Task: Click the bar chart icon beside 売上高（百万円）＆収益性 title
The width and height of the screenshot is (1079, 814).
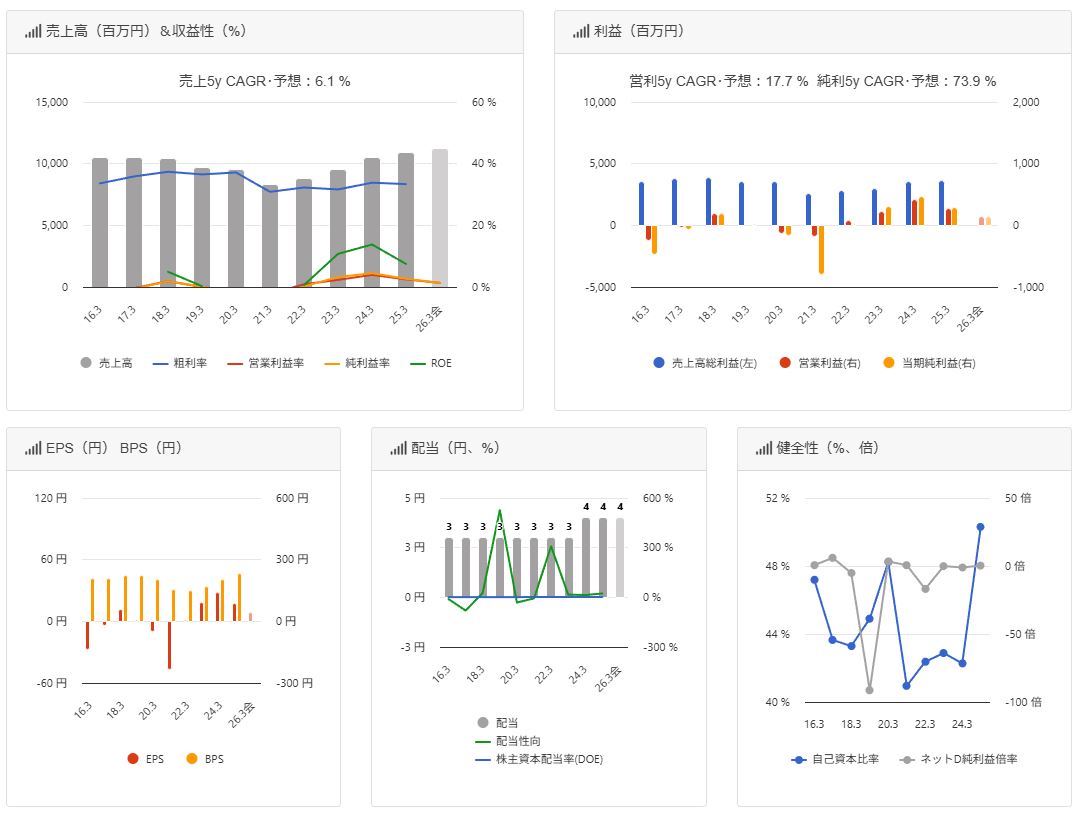Action: 33,31
